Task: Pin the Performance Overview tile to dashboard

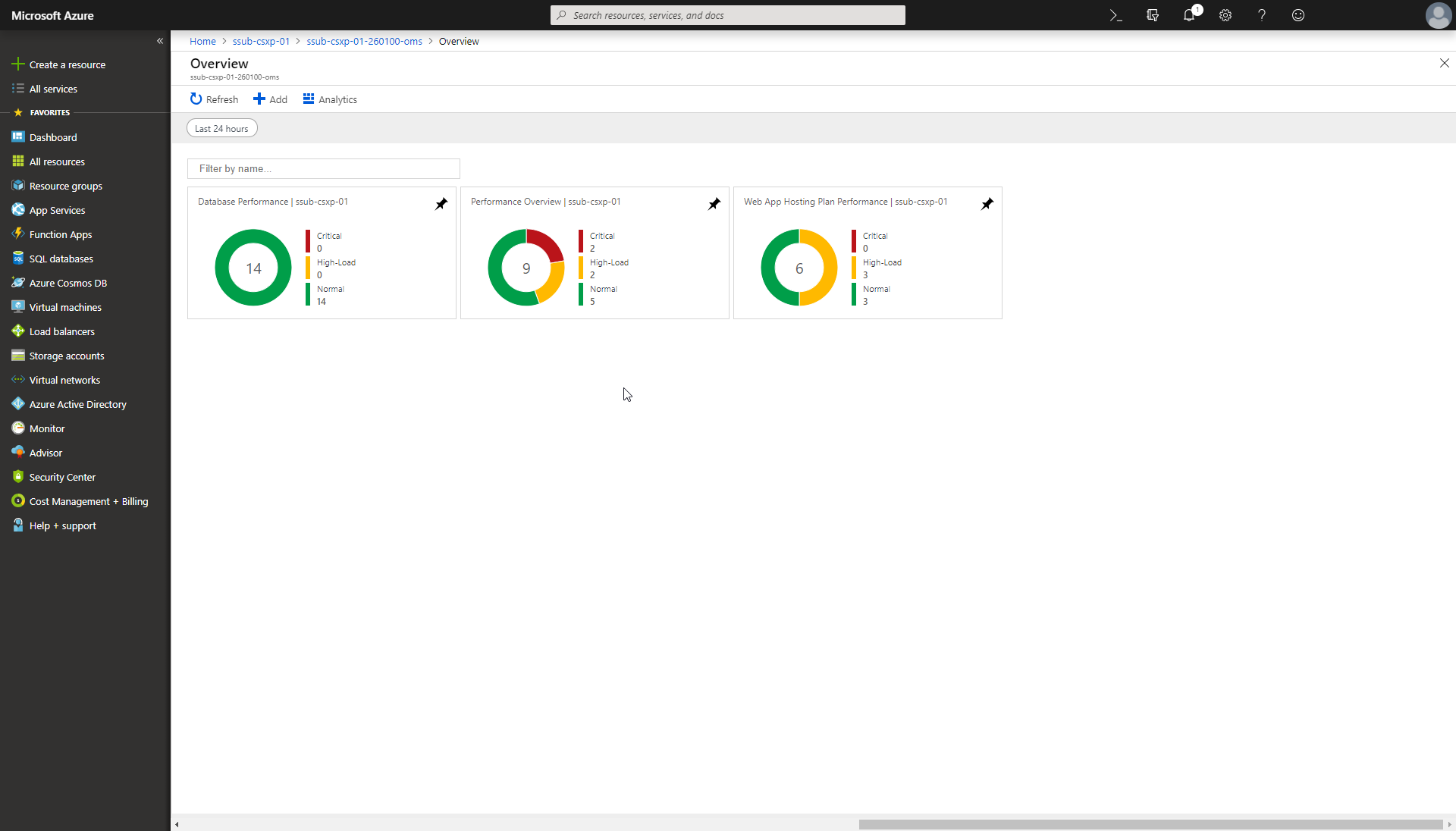Action: pyautogui.click(x=714, y=203)
